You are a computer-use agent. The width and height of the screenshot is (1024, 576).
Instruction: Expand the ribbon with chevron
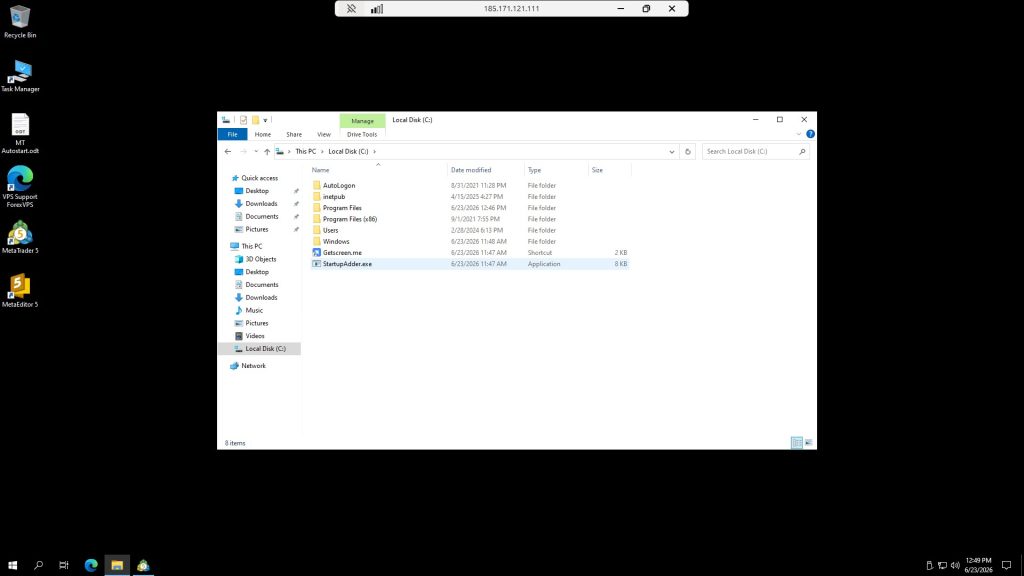click(x=798, y=134)
